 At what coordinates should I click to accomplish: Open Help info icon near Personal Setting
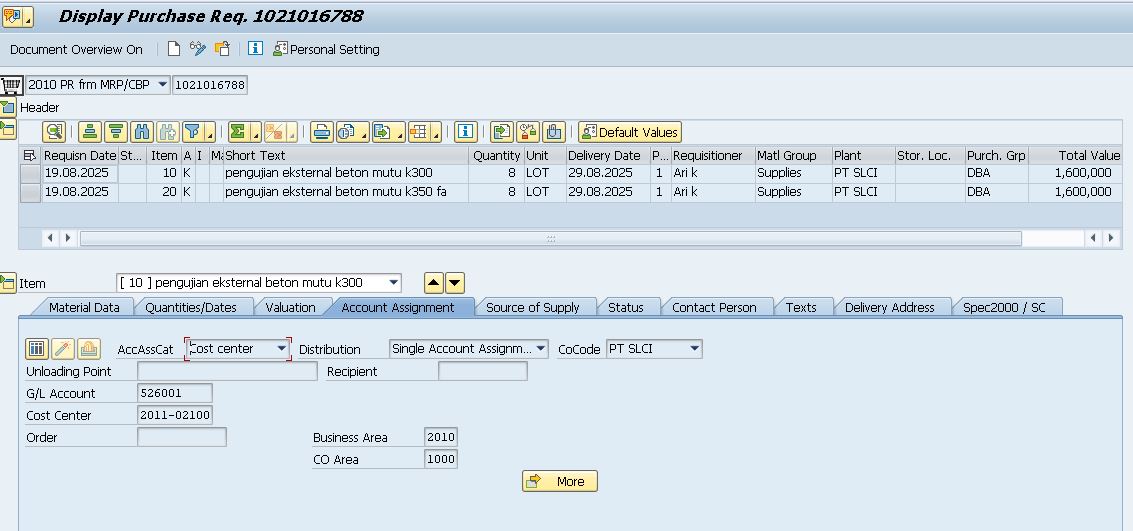255,49
